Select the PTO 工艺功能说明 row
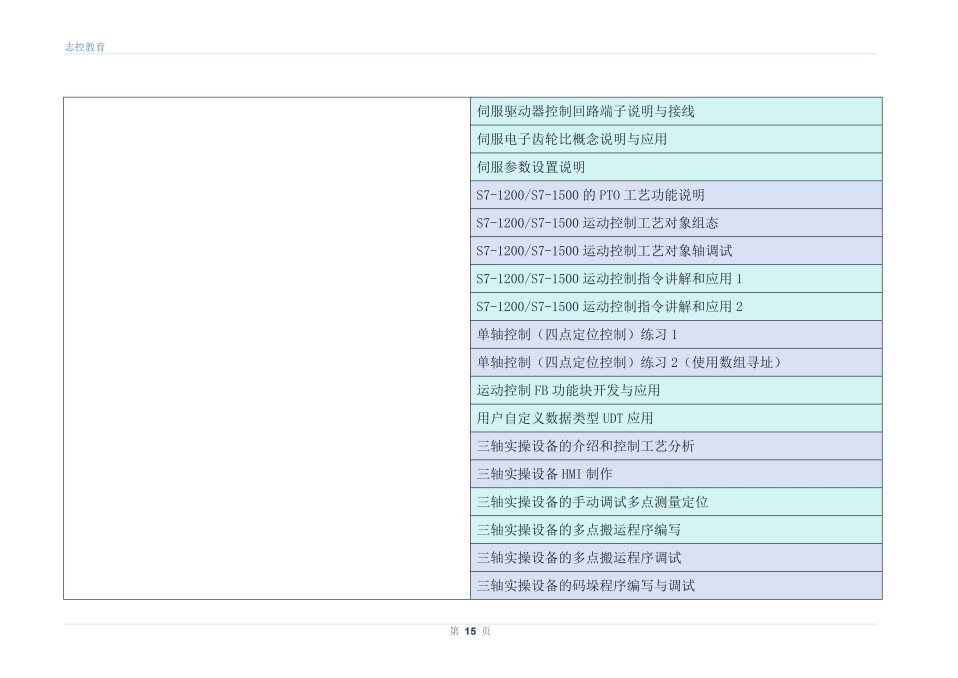958x678 pixels. tap(676, 195)
